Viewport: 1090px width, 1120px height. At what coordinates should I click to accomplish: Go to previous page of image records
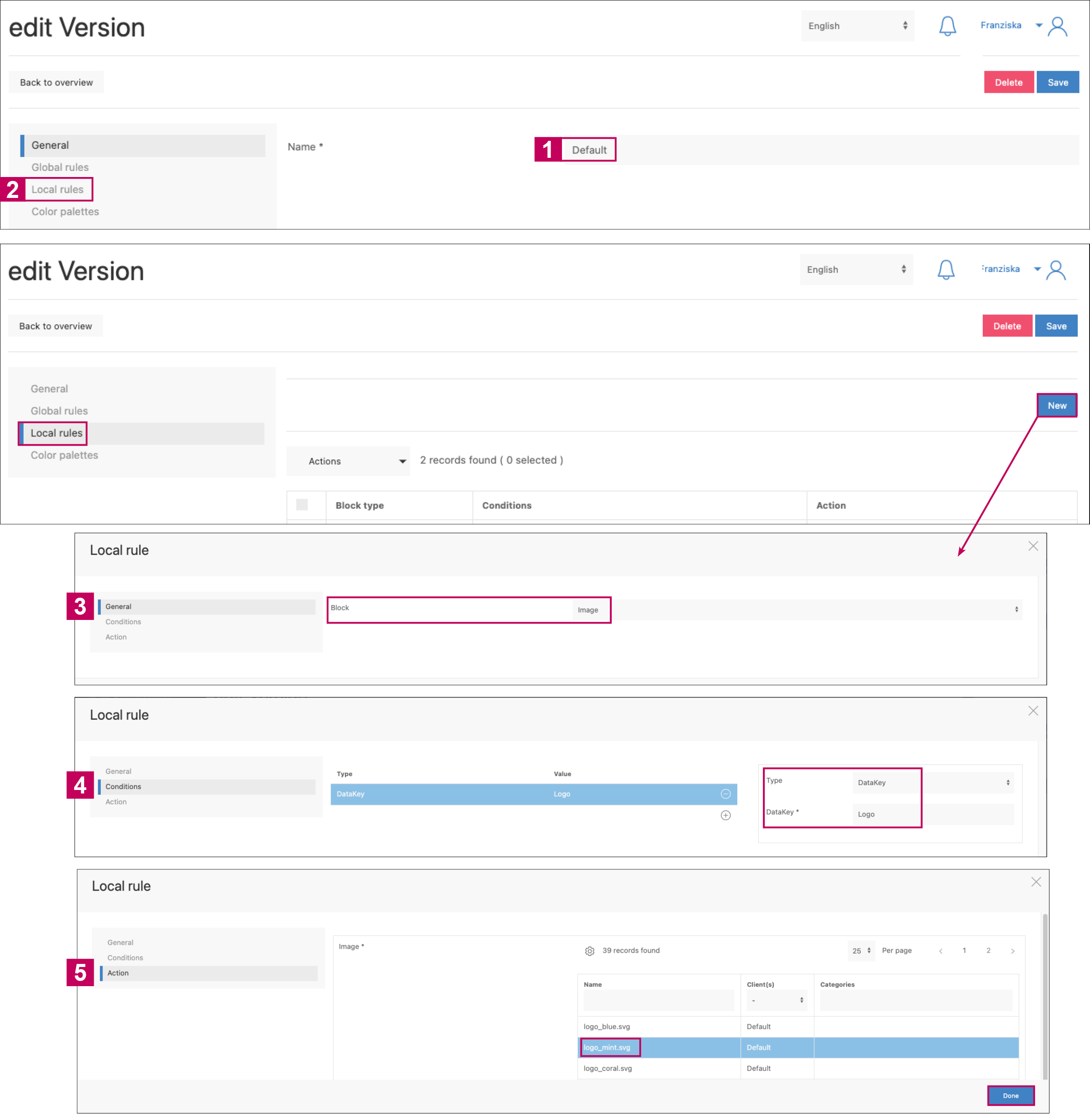940,950
